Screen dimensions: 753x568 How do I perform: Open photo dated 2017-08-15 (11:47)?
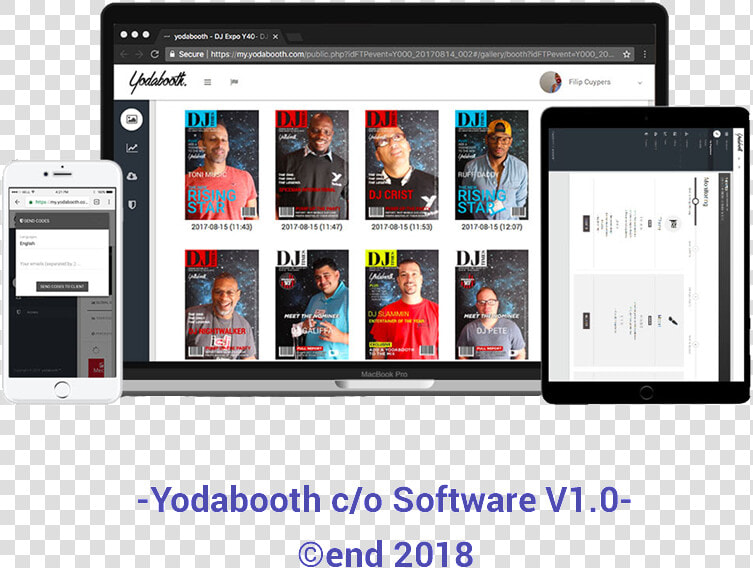tap(312, 165)
